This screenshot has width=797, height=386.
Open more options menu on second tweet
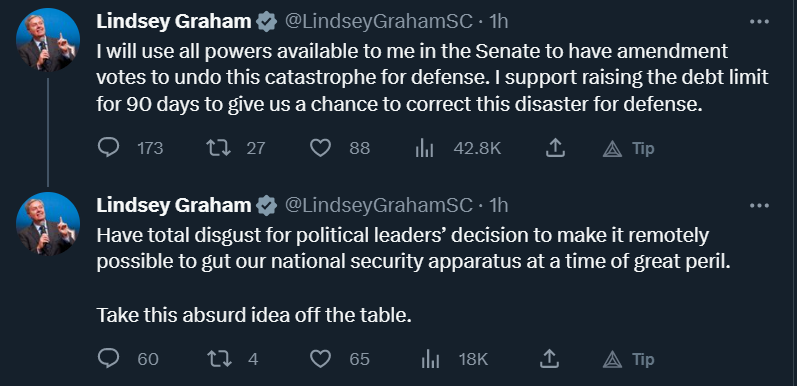pos(759,205)
